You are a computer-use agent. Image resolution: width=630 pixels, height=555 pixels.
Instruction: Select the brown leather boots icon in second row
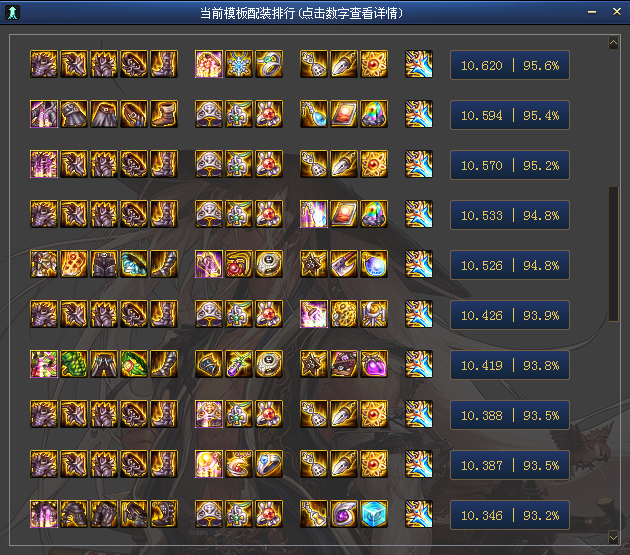tap(164, 114)
